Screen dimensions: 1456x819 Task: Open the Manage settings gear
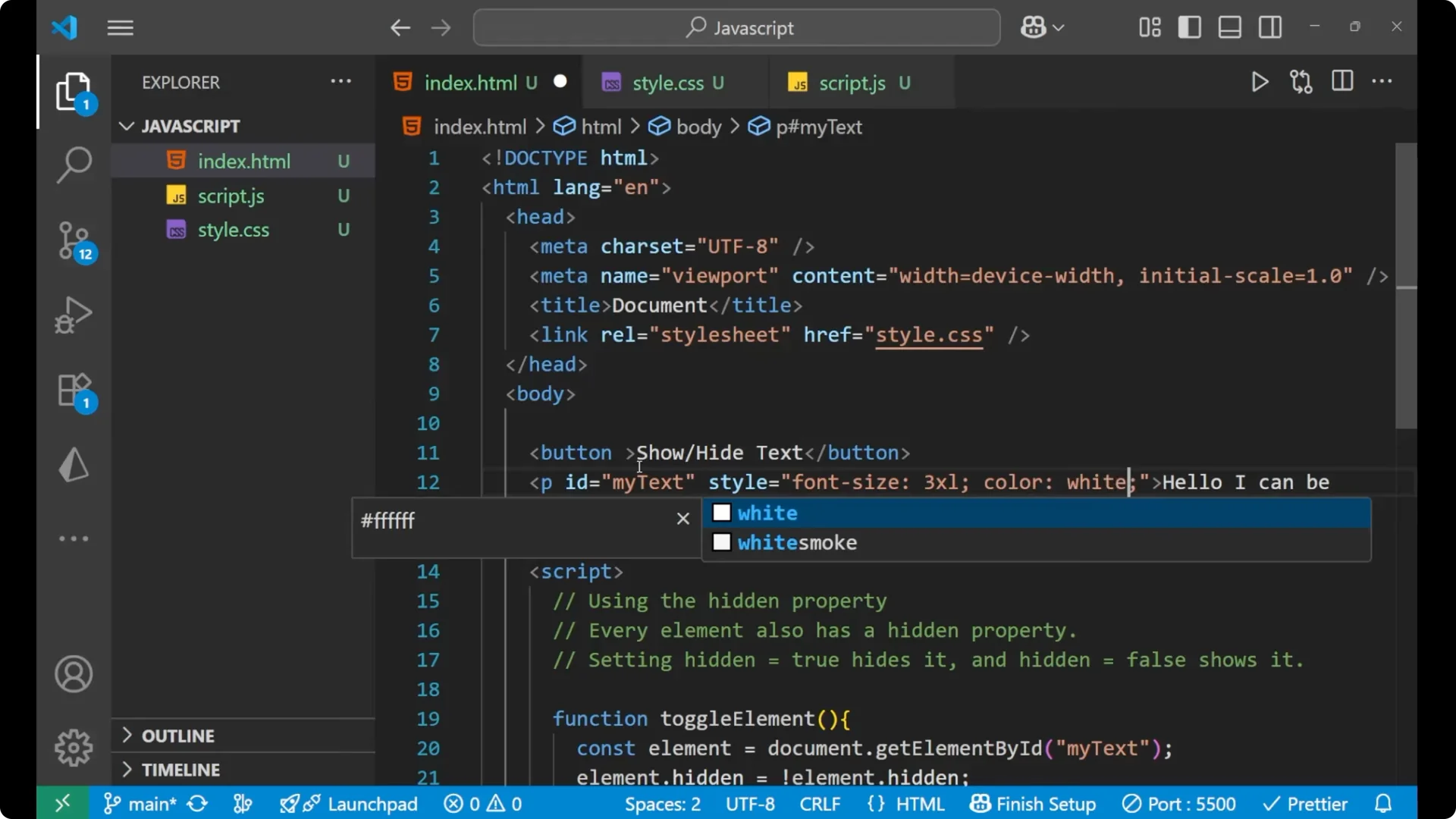[74, 747]
